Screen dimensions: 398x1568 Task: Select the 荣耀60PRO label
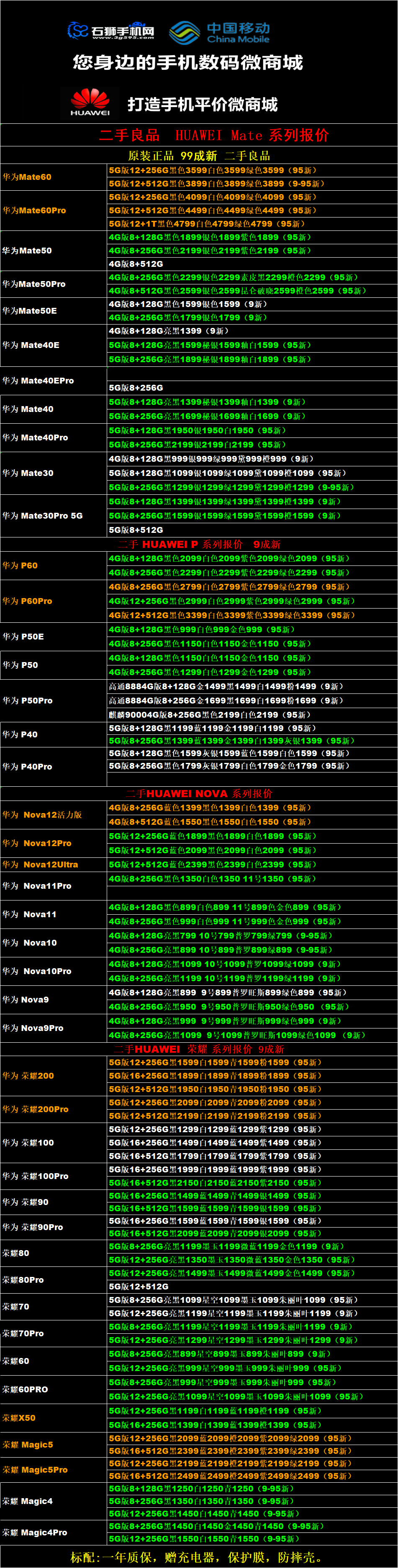pos(25,1390)
